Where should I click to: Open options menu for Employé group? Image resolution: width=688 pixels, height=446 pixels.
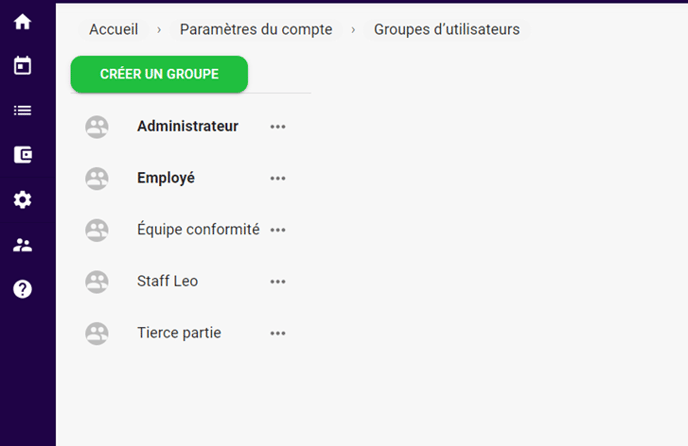pos(278,178)
